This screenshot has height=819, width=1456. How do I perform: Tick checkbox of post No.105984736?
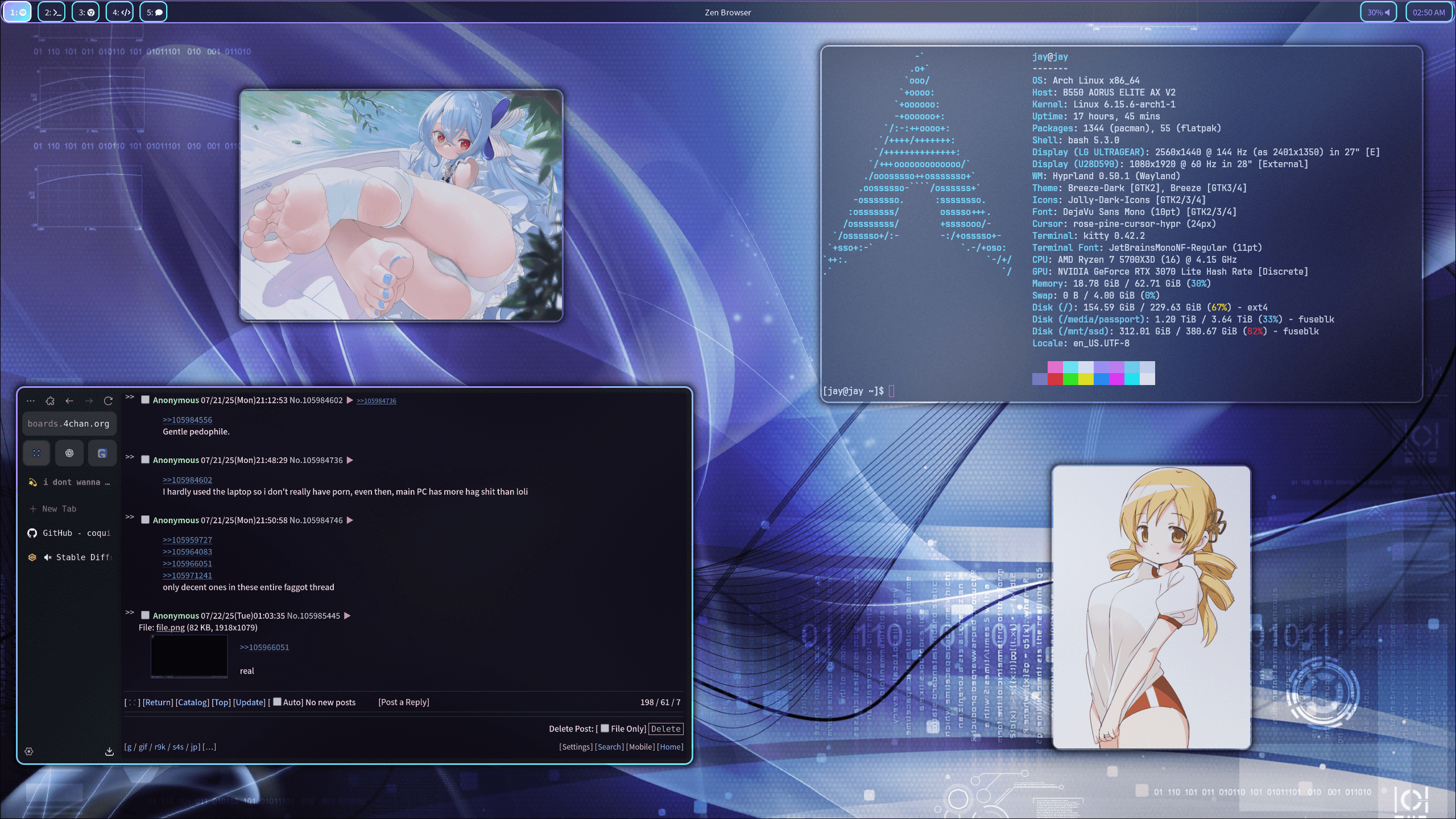click(x=146, y=460)
